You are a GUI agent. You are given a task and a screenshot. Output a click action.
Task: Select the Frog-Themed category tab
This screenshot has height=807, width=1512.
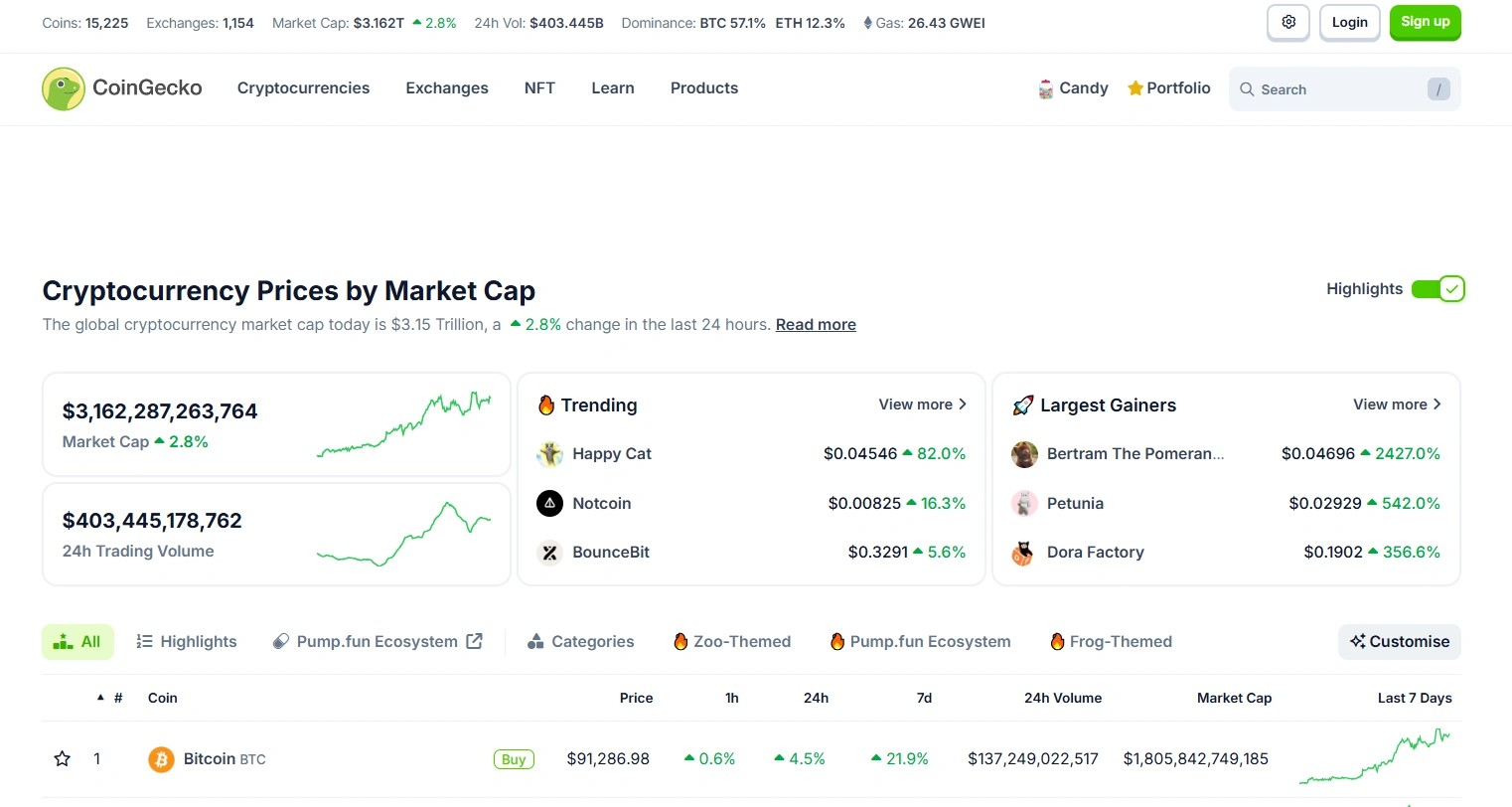[x=1112, y=642]
